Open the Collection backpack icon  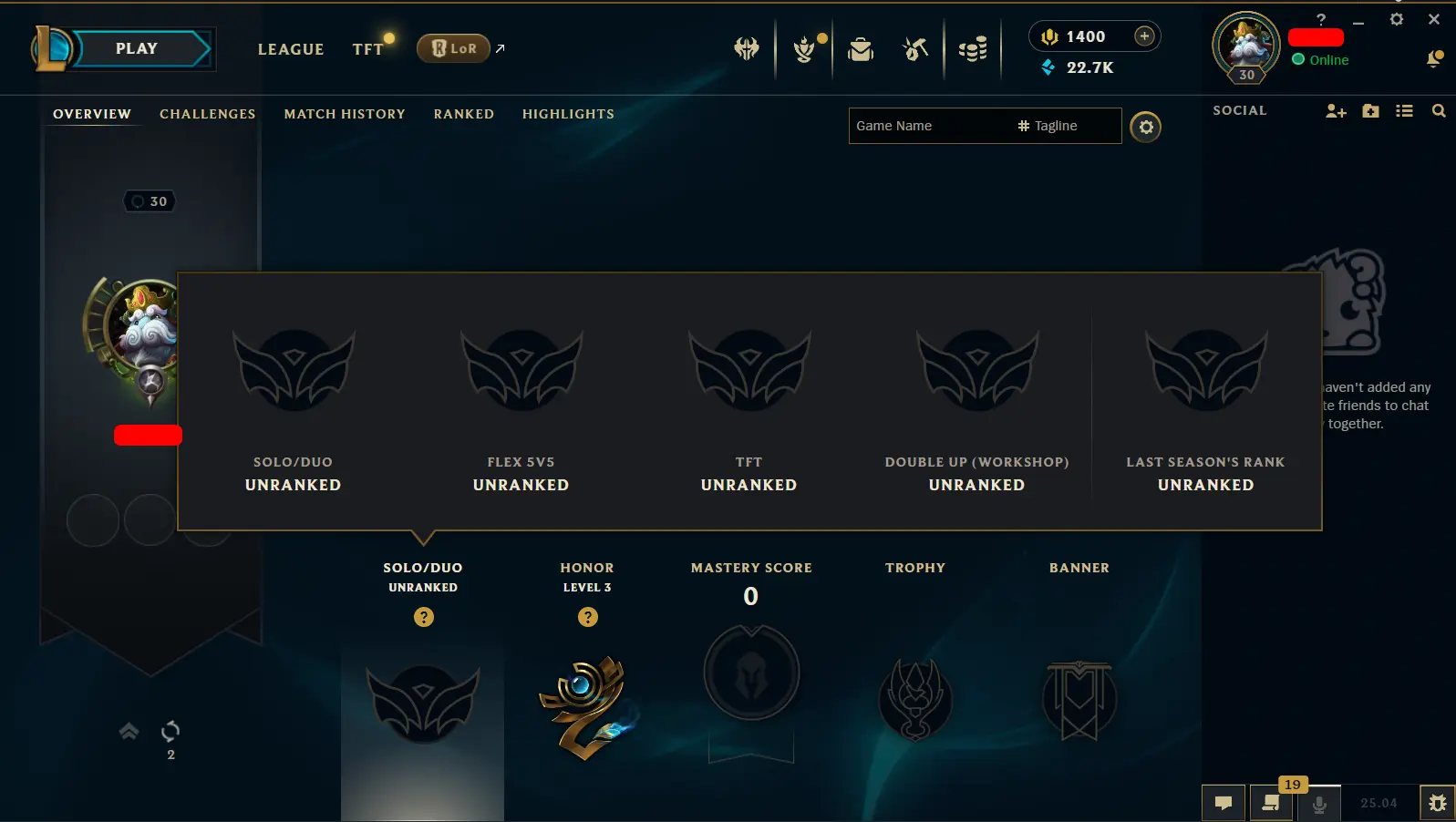(x=860, y=49)
